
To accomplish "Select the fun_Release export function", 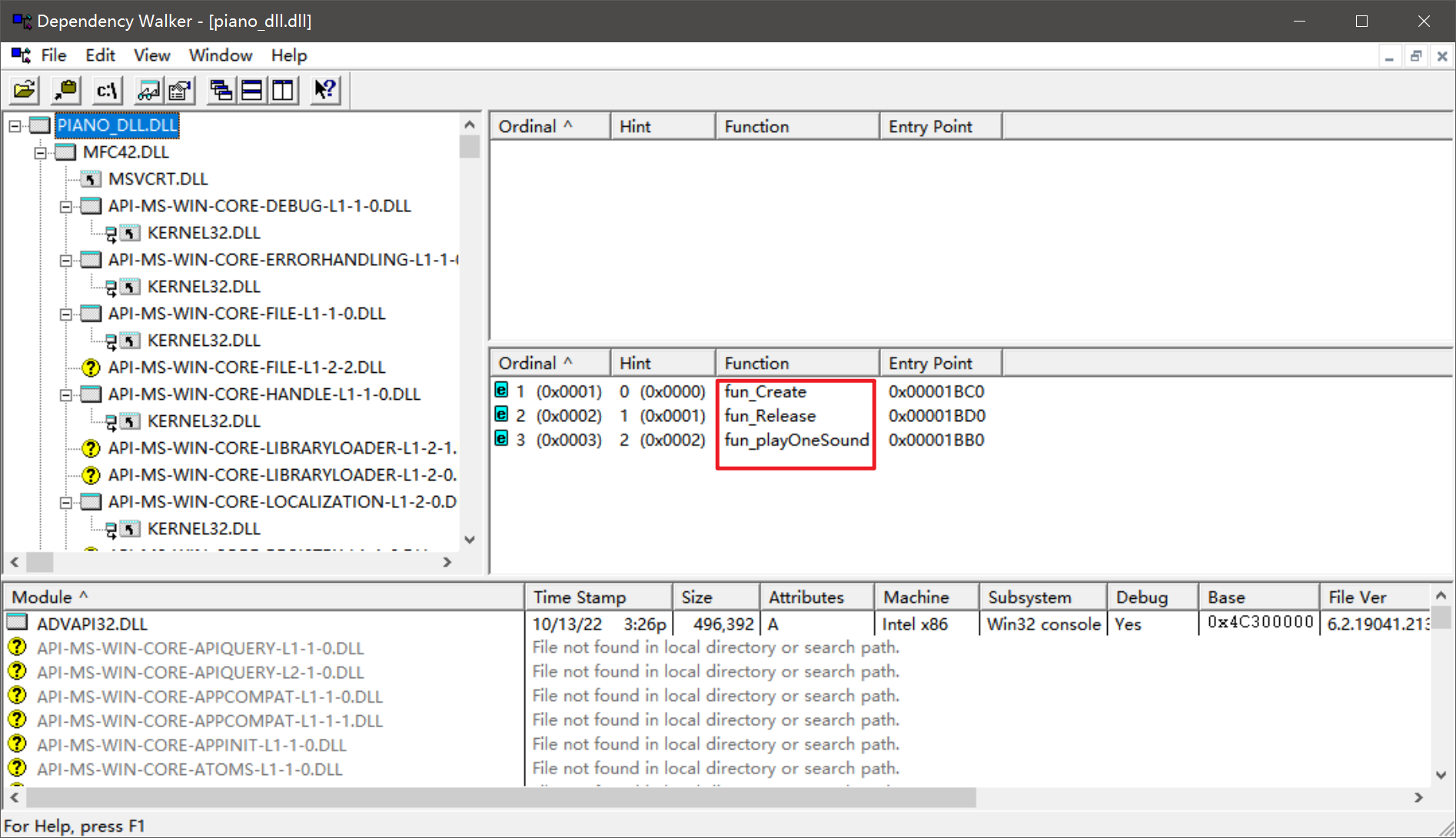I will (x=770, y=416).
